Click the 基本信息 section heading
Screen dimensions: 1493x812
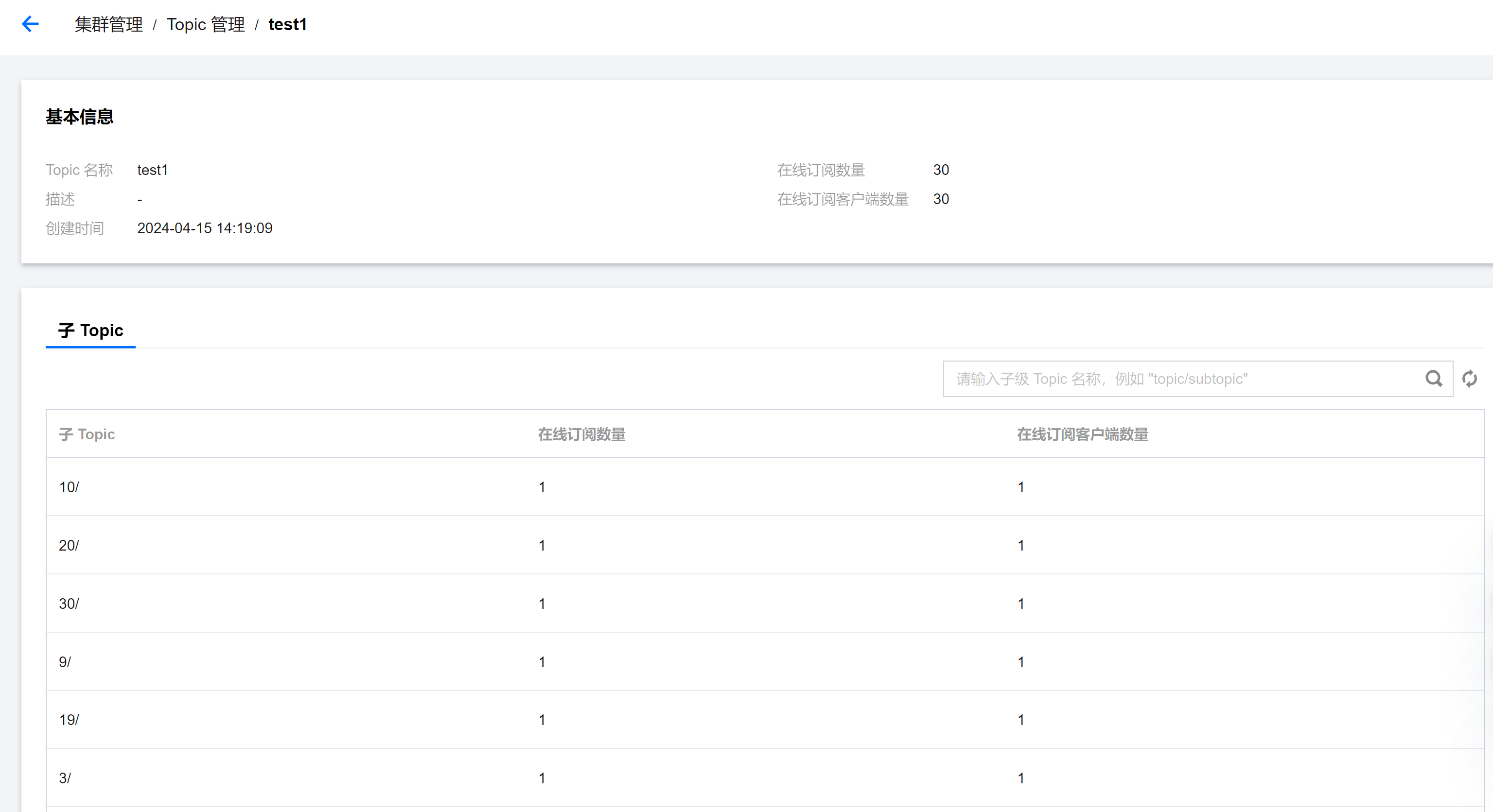coord(79,117)
